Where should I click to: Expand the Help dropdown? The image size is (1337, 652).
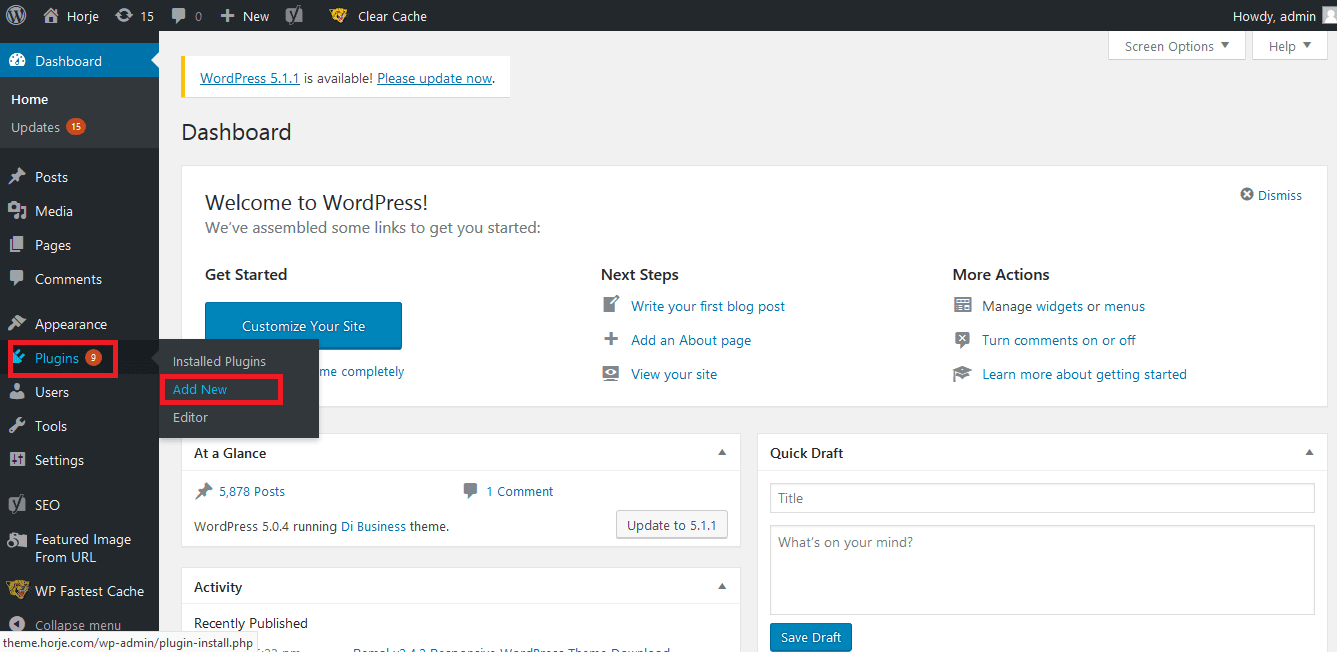point(1288,45)
